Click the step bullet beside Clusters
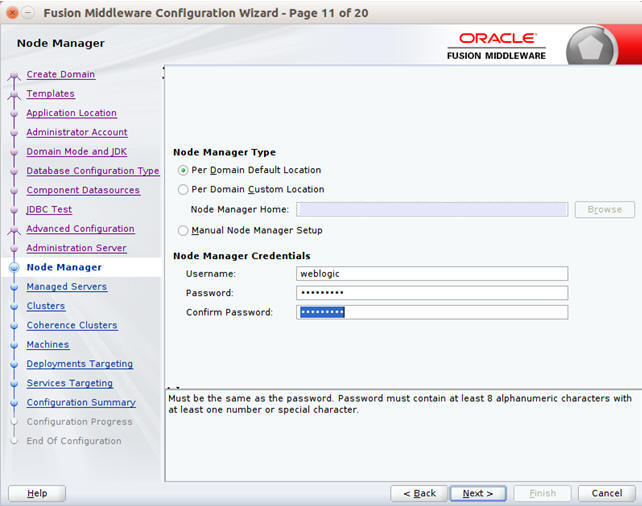Image resolution: width=642 pixels, height=506 pixels. 14,306
